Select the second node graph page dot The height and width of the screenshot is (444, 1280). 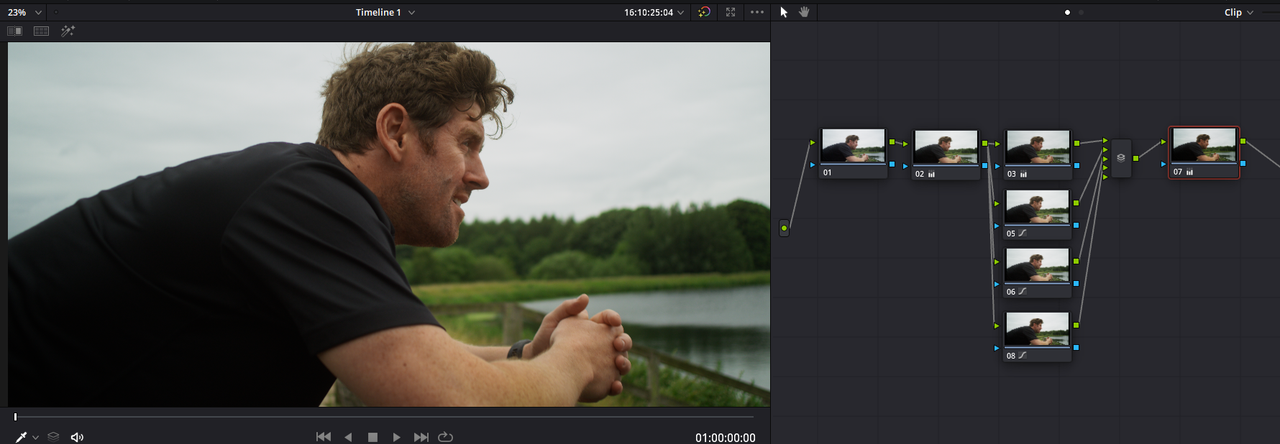point(1081,12)
